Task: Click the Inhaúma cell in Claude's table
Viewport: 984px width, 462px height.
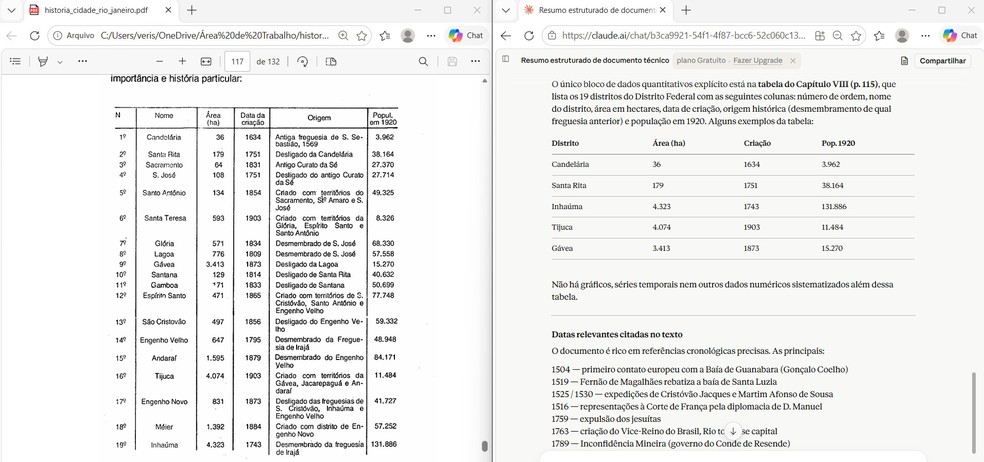Action: coord(567,206)
